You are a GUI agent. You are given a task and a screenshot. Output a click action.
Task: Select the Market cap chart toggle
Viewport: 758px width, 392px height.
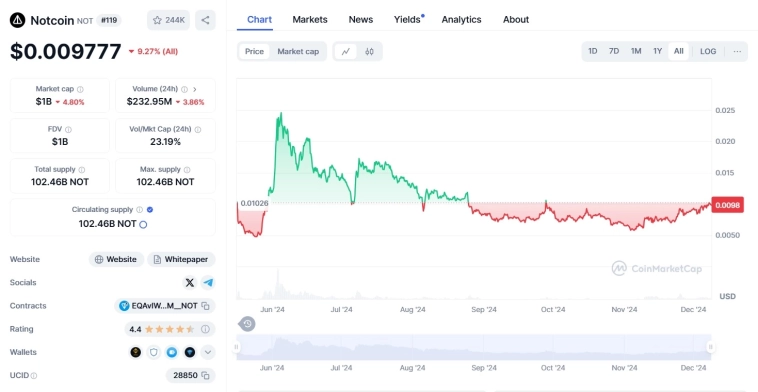[x=298, y=52]
